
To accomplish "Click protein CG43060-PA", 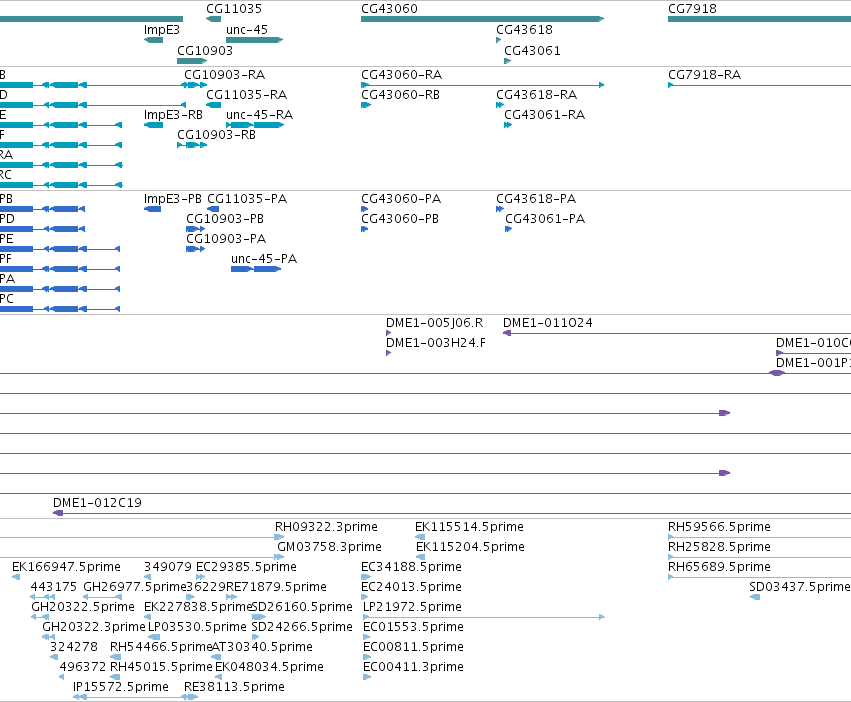I will click(x=401, y=199).
